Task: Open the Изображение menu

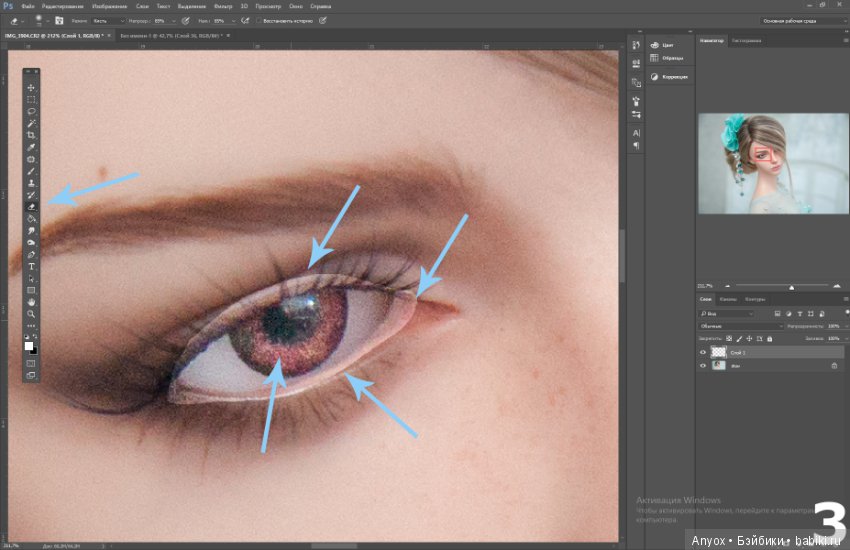Action: click(110, 7)
